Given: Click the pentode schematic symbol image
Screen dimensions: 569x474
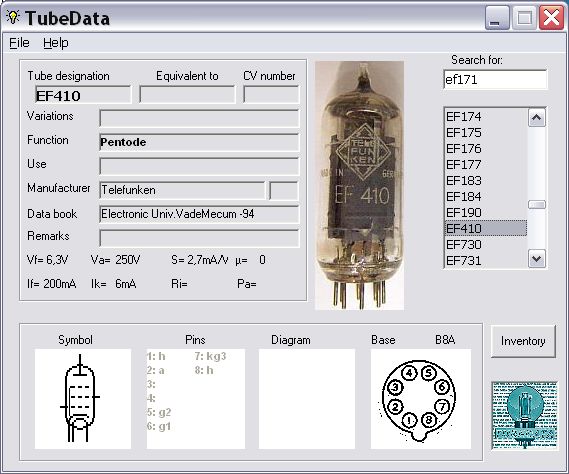Looking at the screenshot, I should click(x=83, y=399).
